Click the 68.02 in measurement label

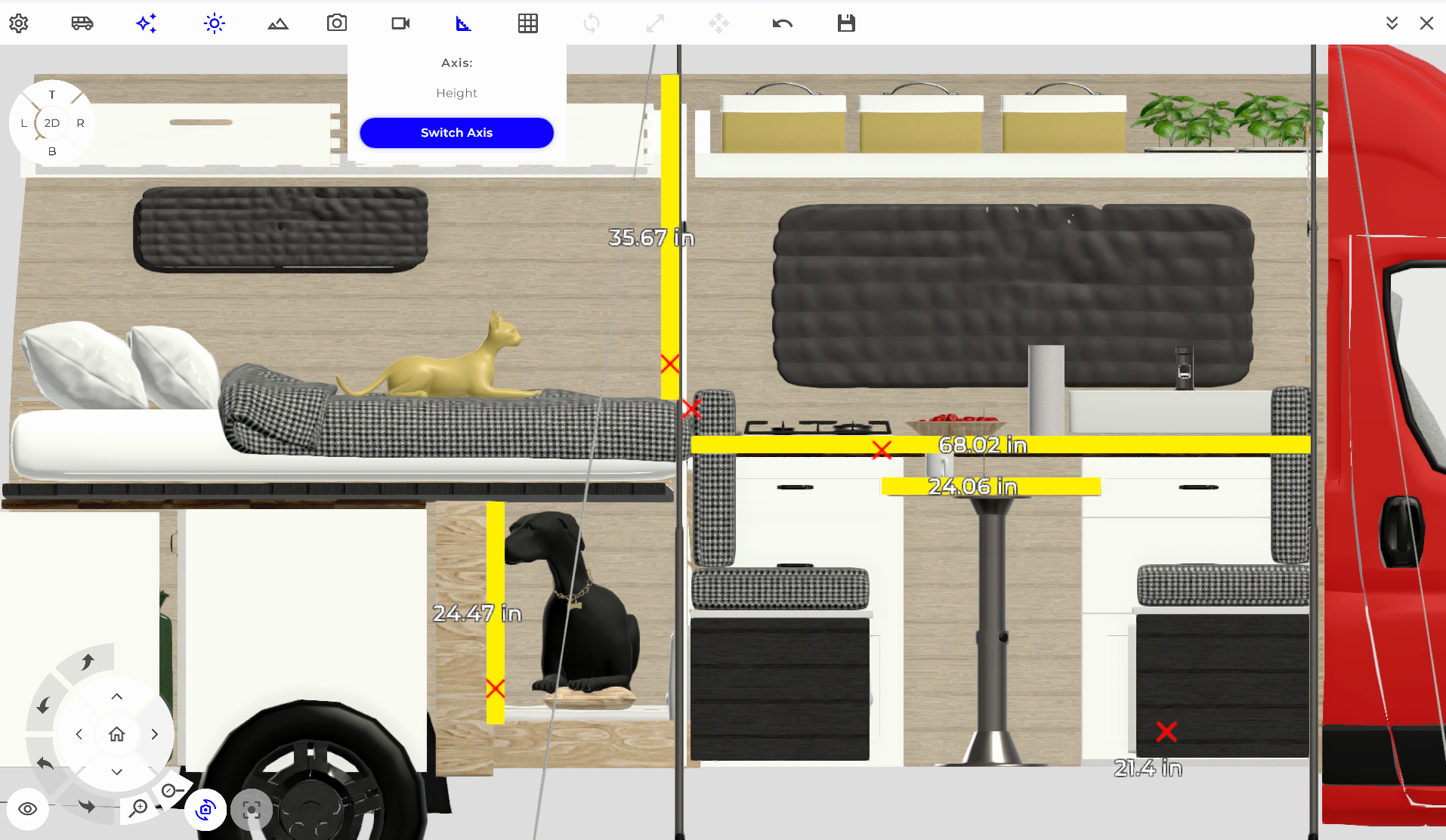pyautogui.click(x=983, y=446)
